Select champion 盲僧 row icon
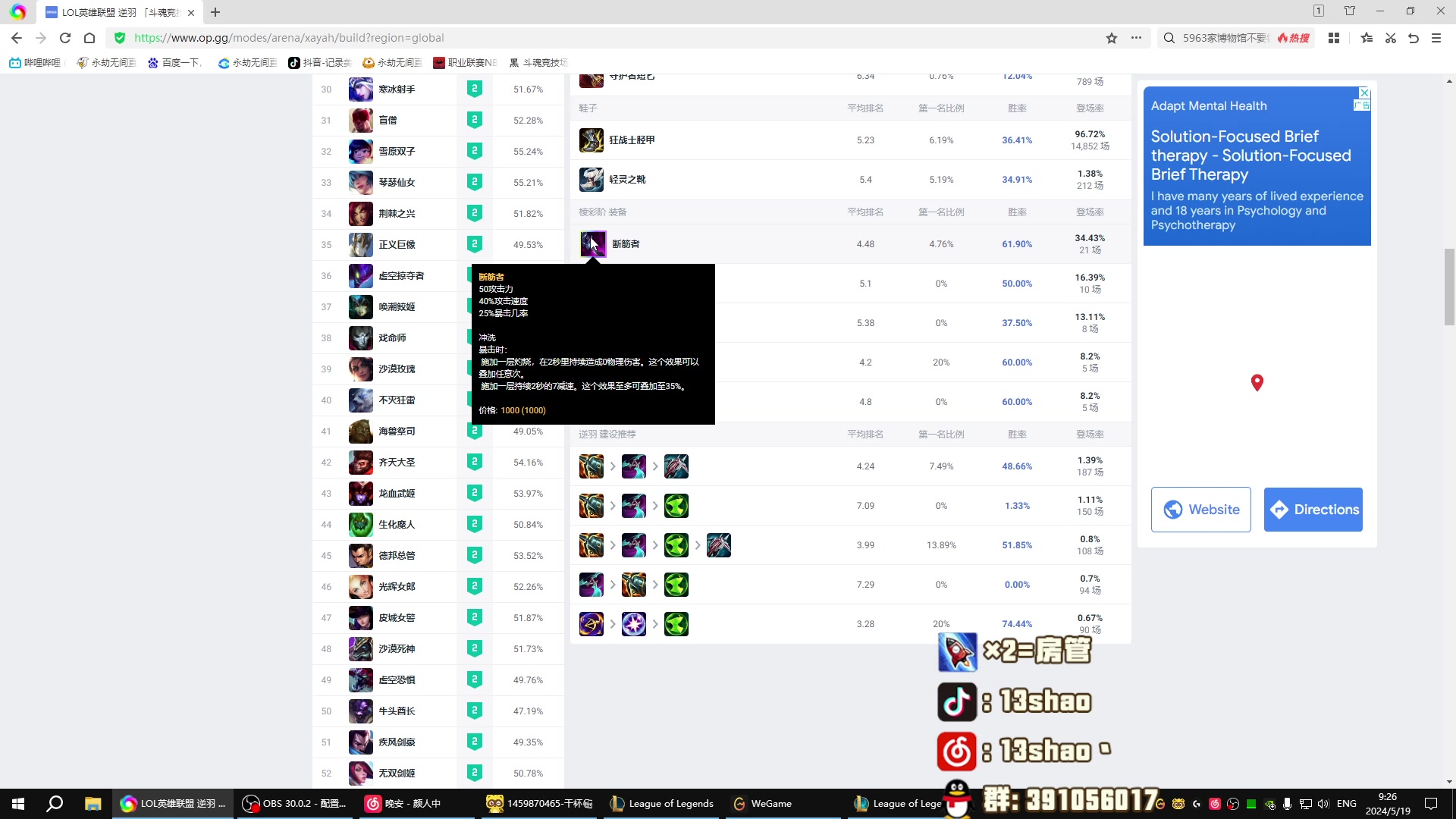 click(361, 121)
